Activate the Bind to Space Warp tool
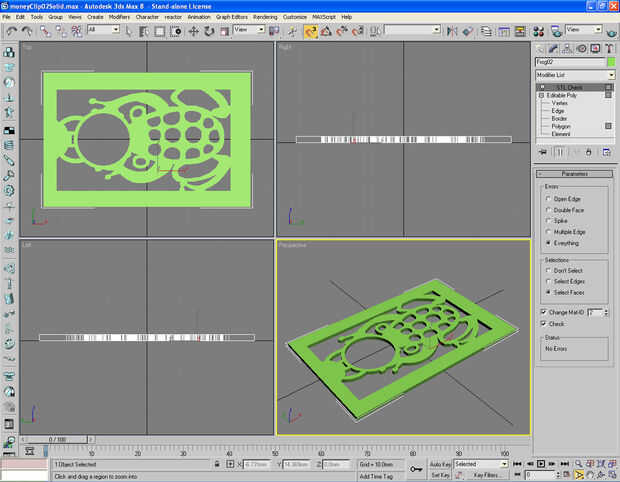The height and width of the screenshot is (482, 620). pos(77,31)
